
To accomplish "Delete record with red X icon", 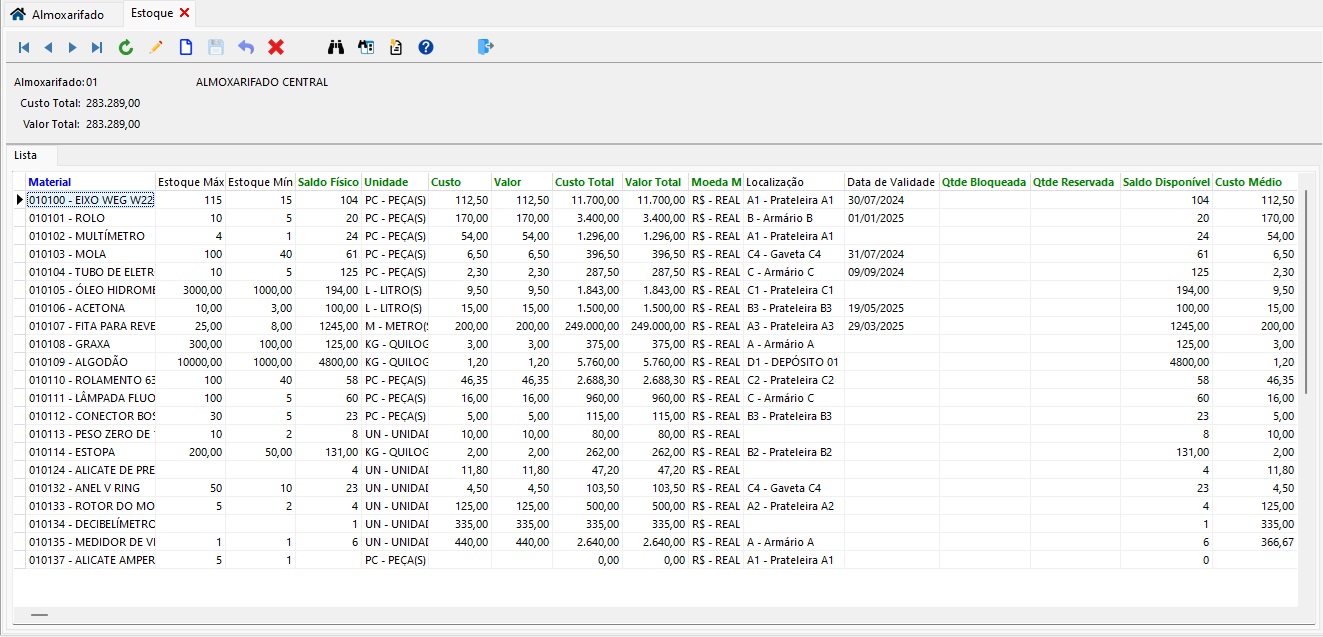I will click(x=276, y=47).
